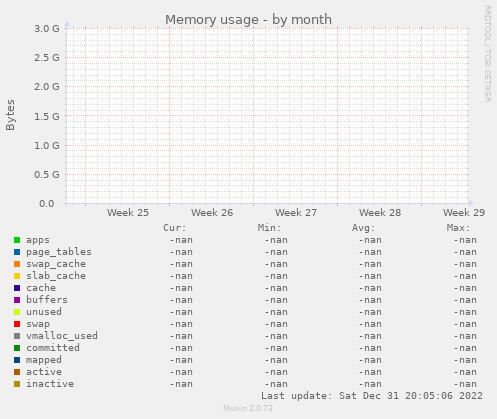
Task: Select the 'page_tables' legend label
Action: [59, 252]
